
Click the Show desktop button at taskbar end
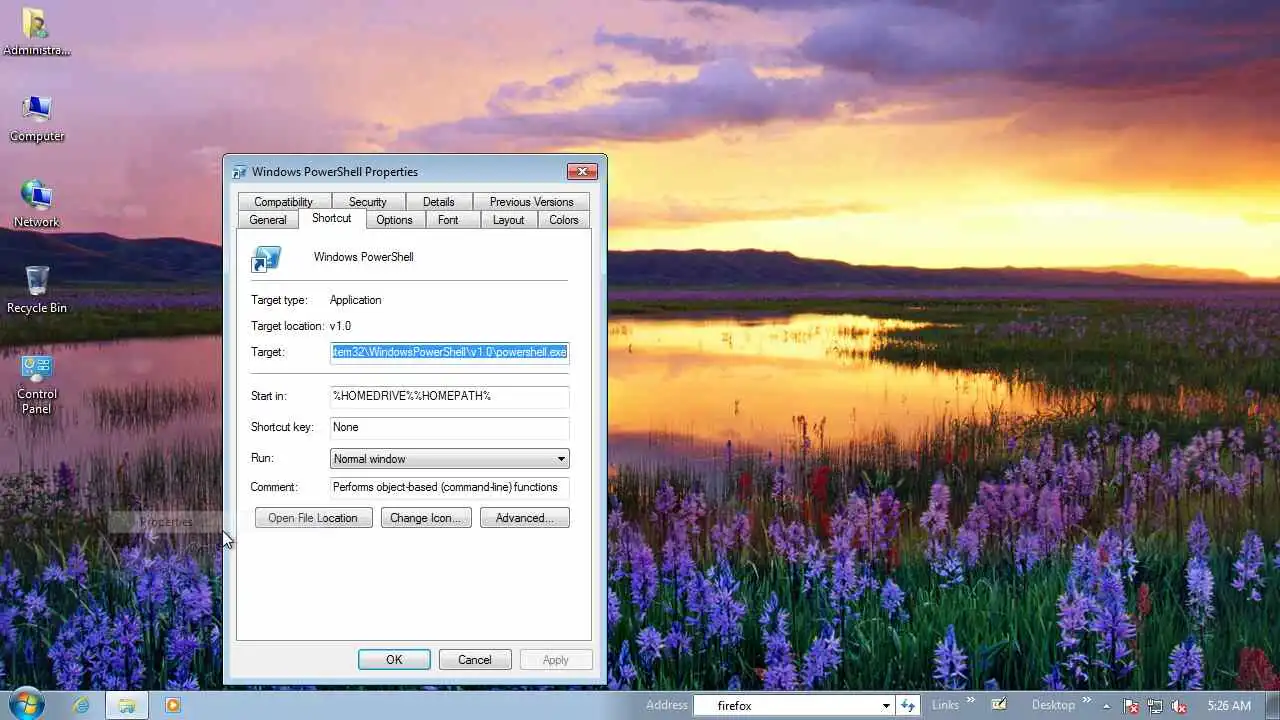(x=1272, y=705)
